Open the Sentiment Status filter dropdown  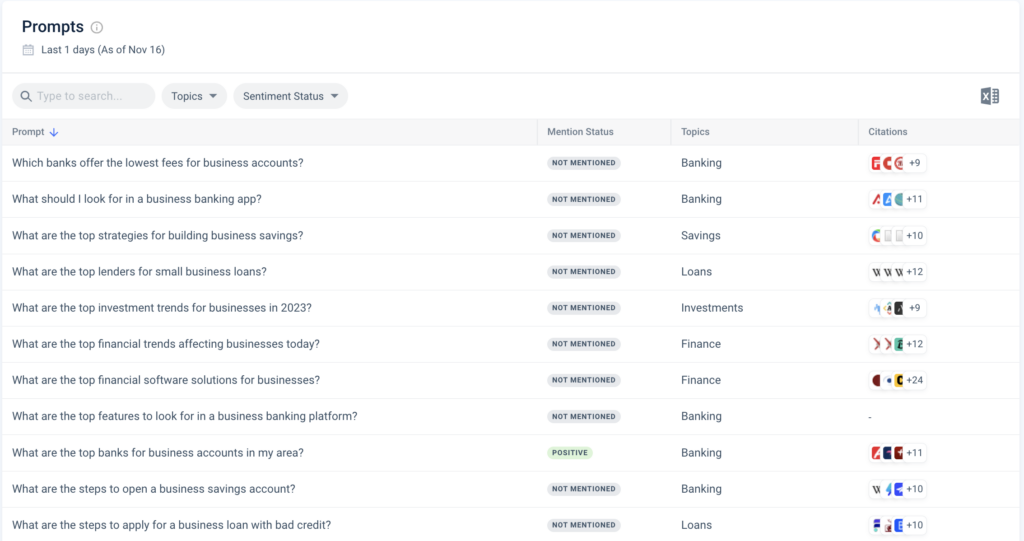pyautogui.click(x=290, y=96)
